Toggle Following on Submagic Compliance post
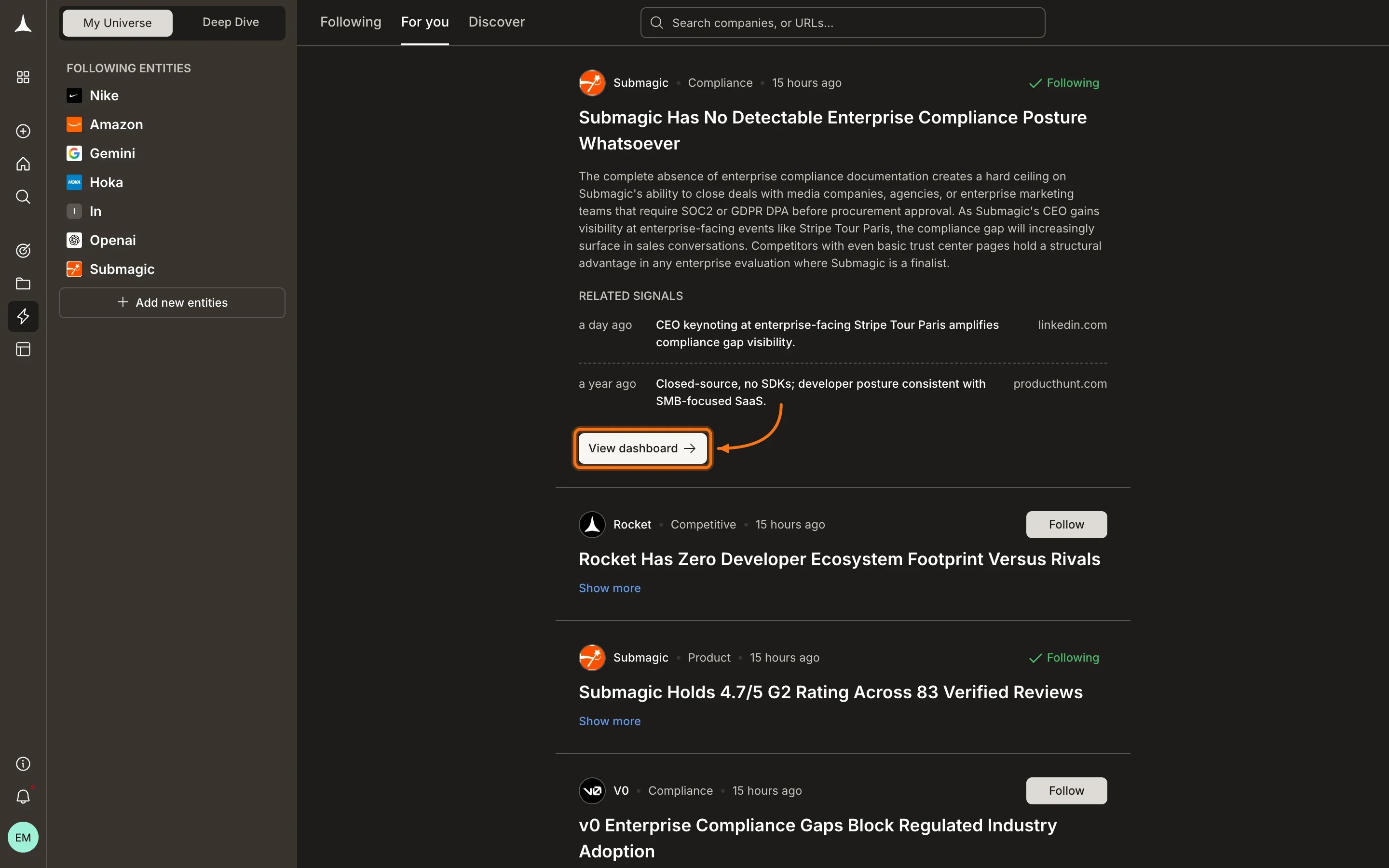Screen dimensions: 1389x868 pyautogui.click(x=1064, y=82)
